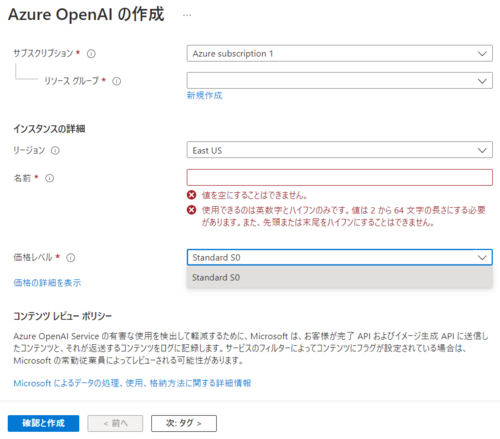Click info icon next to リージョン
Viewport: 500px width, 439px height.
pyautogui.click(x=55, y=151)
